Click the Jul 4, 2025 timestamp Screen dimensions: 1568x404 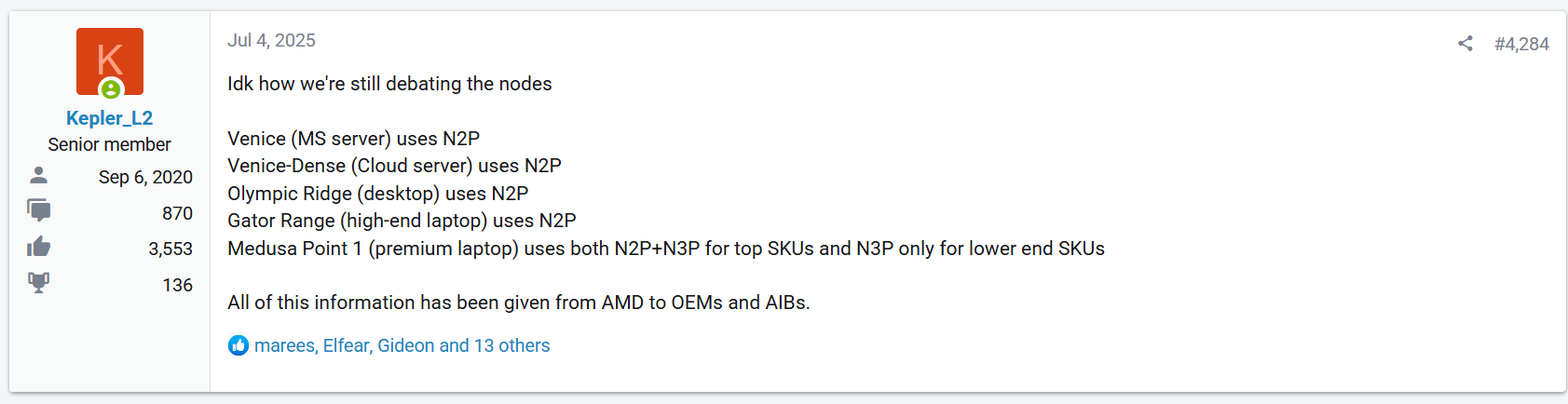pos(271,40)
